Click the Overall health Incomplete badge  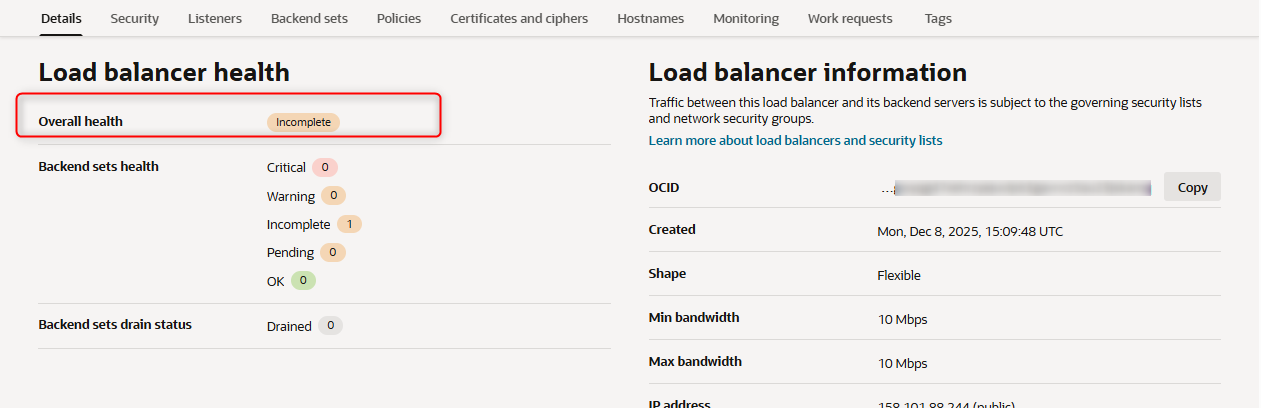tap(303, 122)
